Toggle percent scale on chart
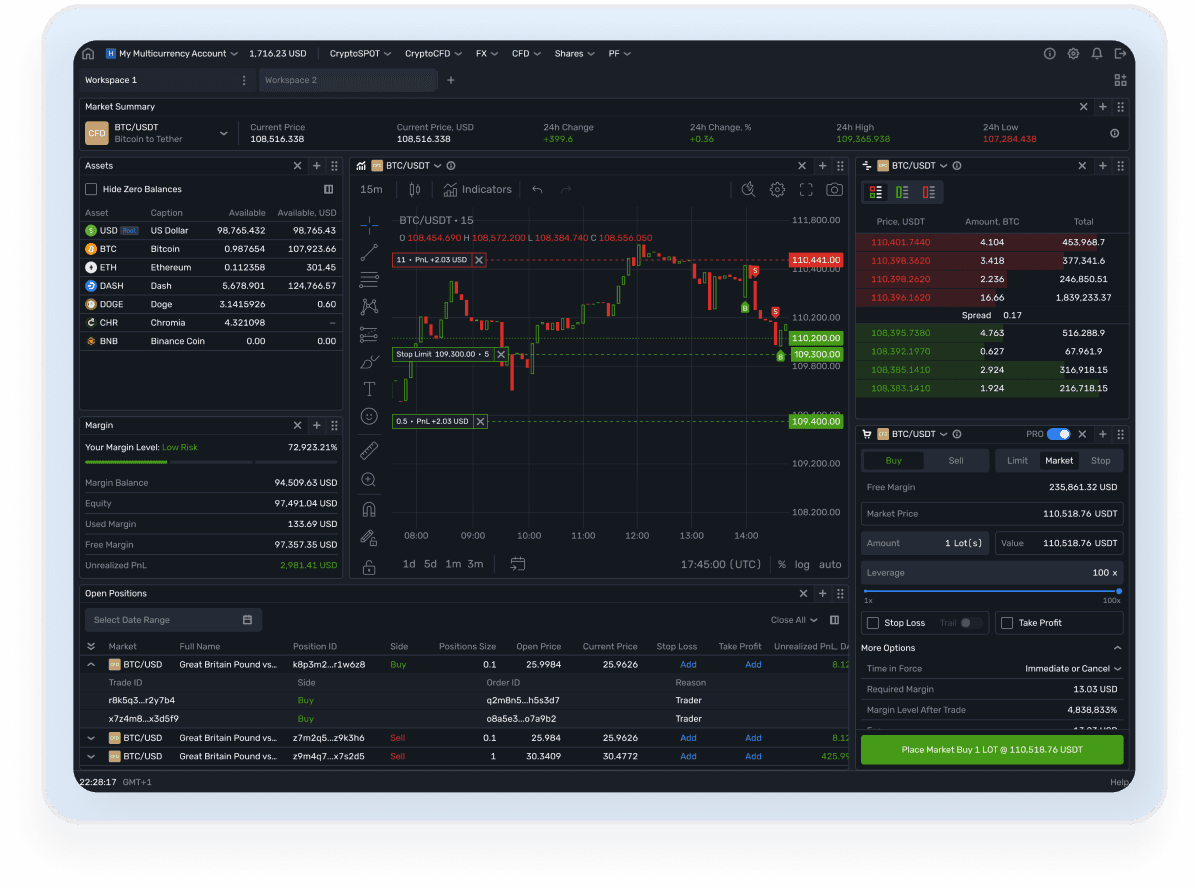 click(x=782, y=564)
